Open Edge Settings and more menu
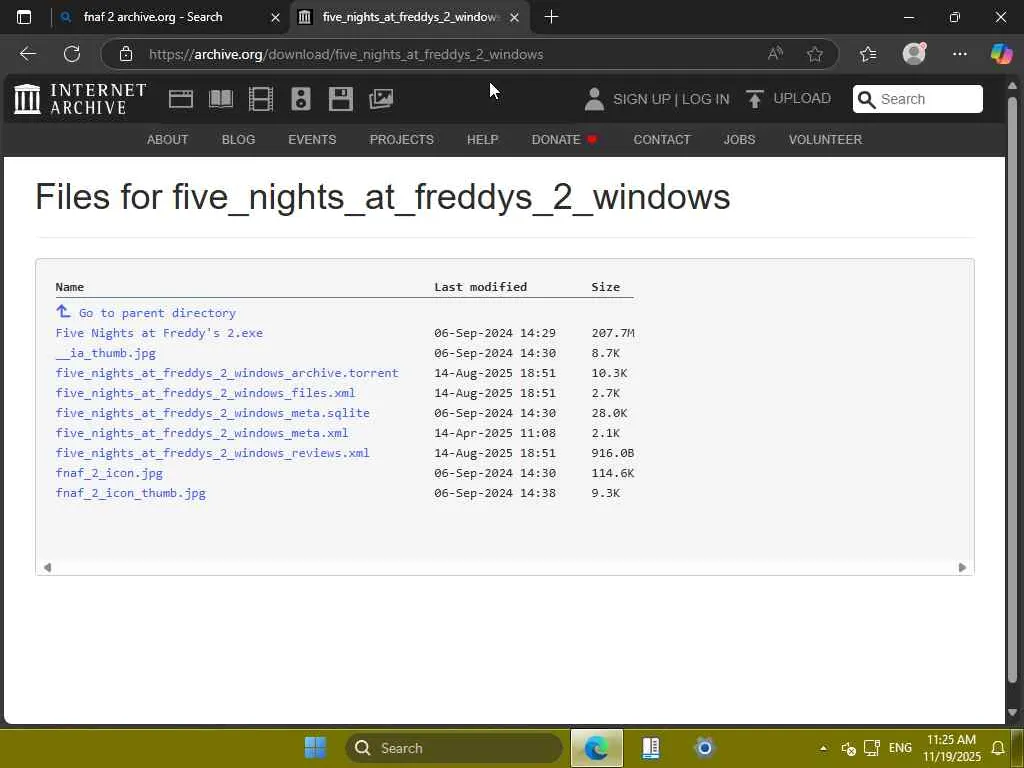This screenshot has height=768, width=1024. [959, 54]
